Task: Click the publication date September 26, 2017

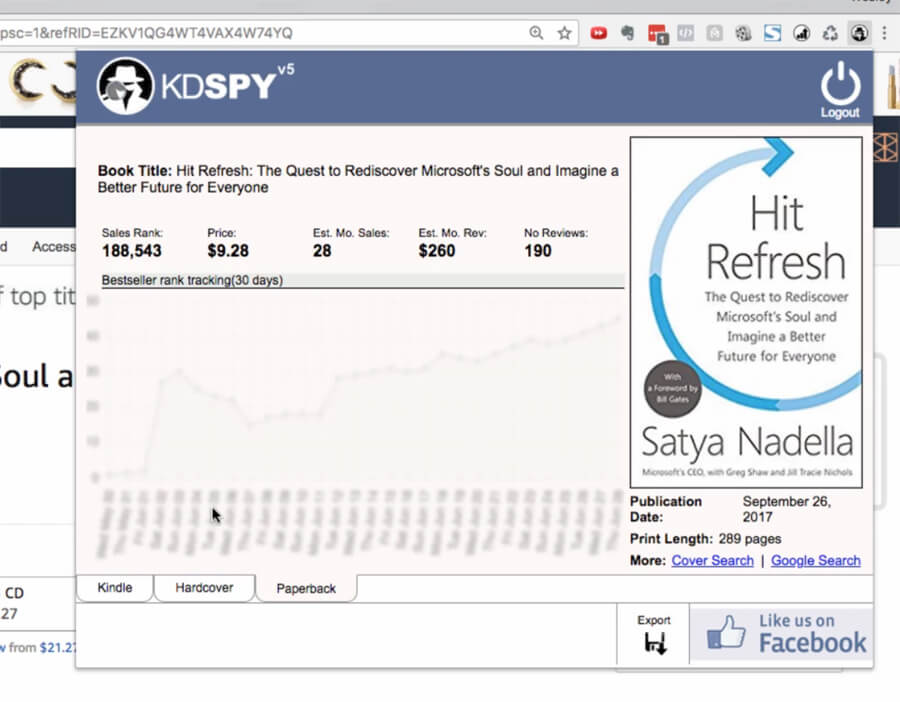Action: click(786, 509)
